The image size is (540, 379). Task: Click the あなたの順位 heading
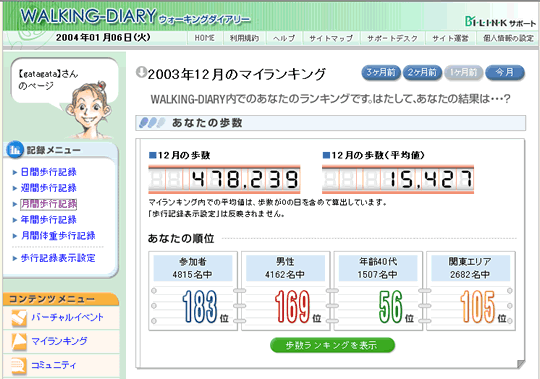181,238
